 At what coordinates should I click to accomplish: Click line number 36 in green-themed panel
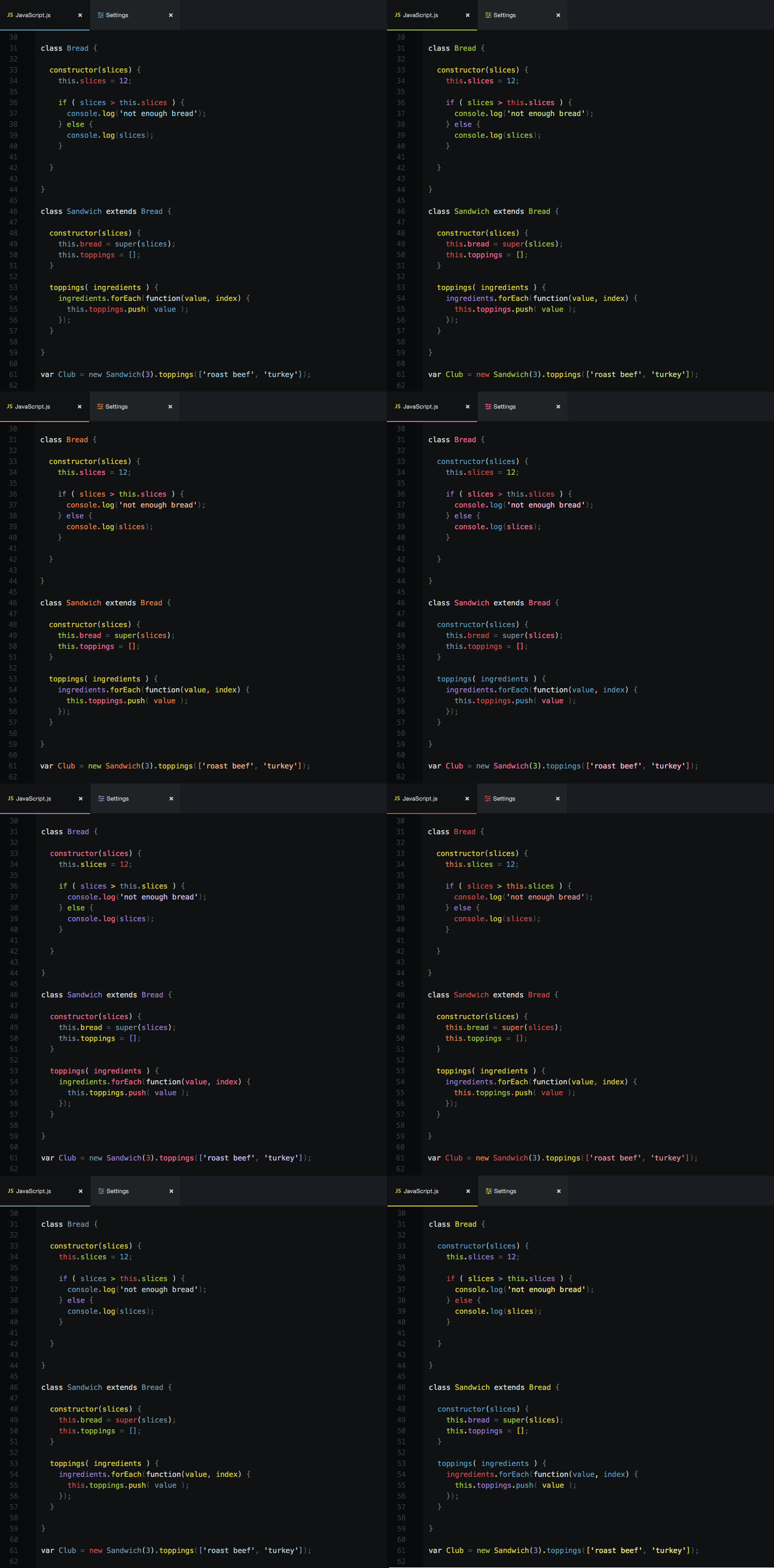(x=400, y=103)
